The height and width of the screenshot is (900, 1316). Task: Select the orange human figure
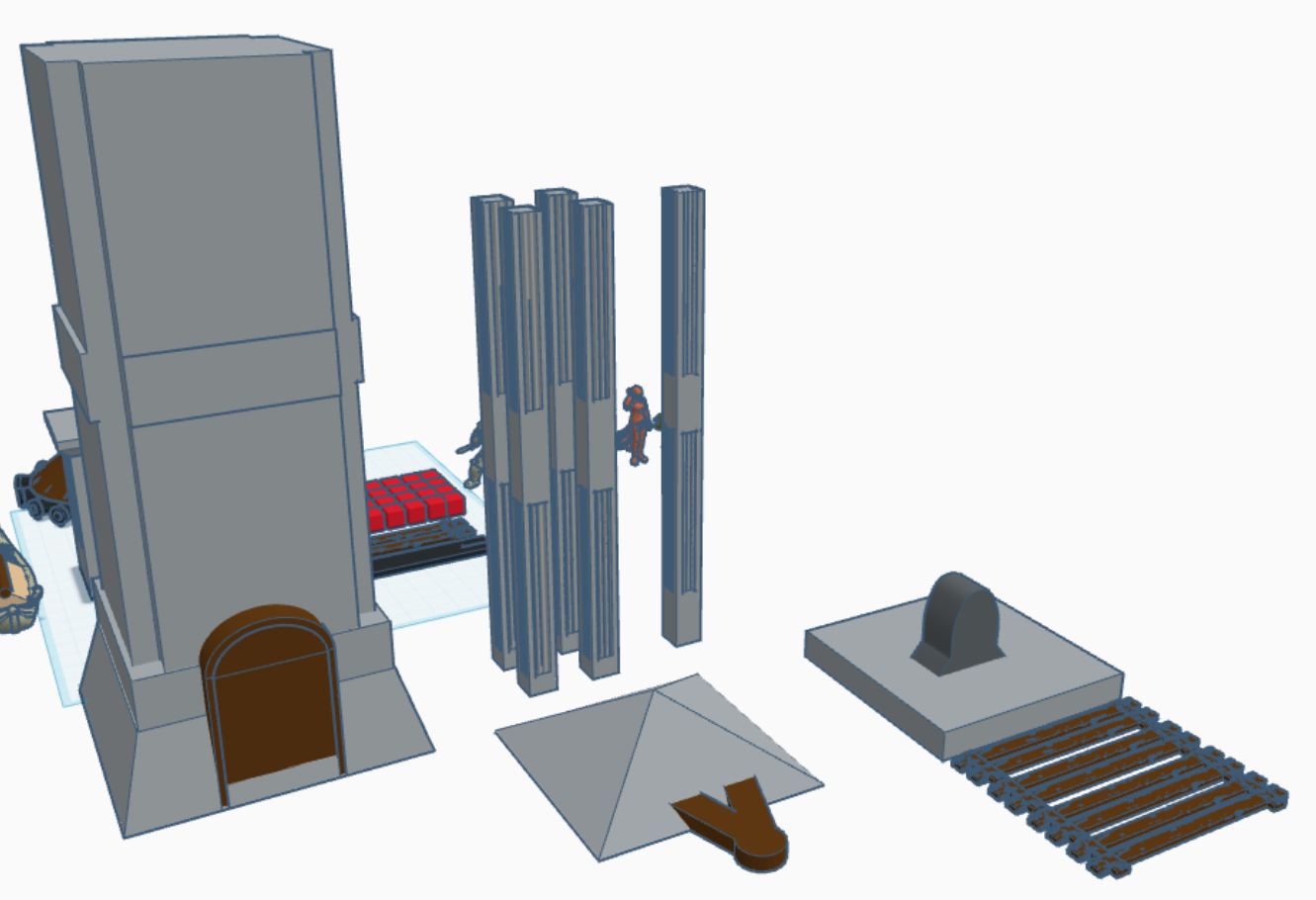638,425
